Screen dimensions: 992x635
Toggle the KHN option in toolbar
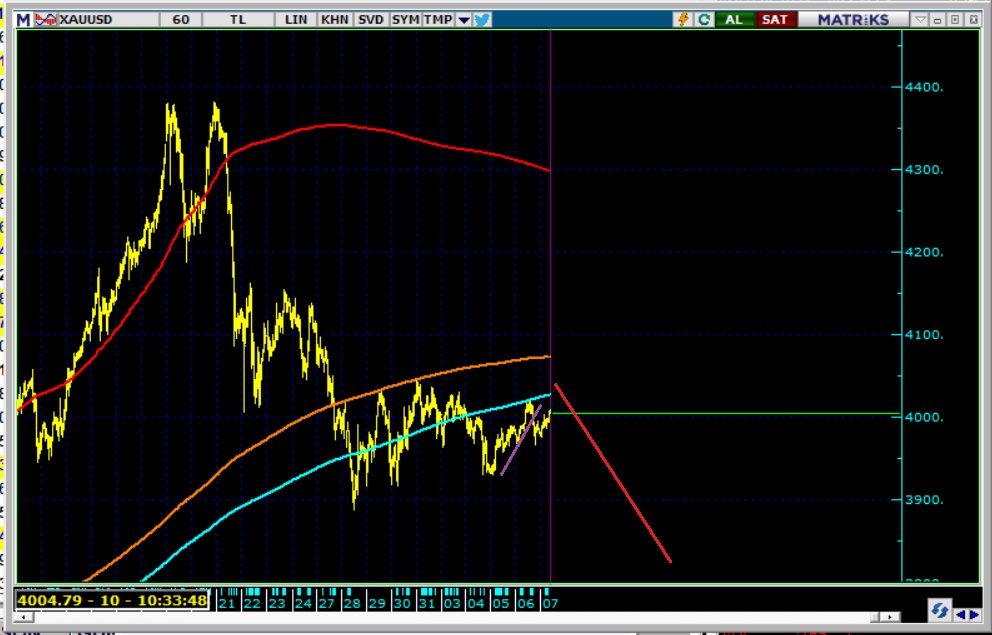(x=334, y=19)
